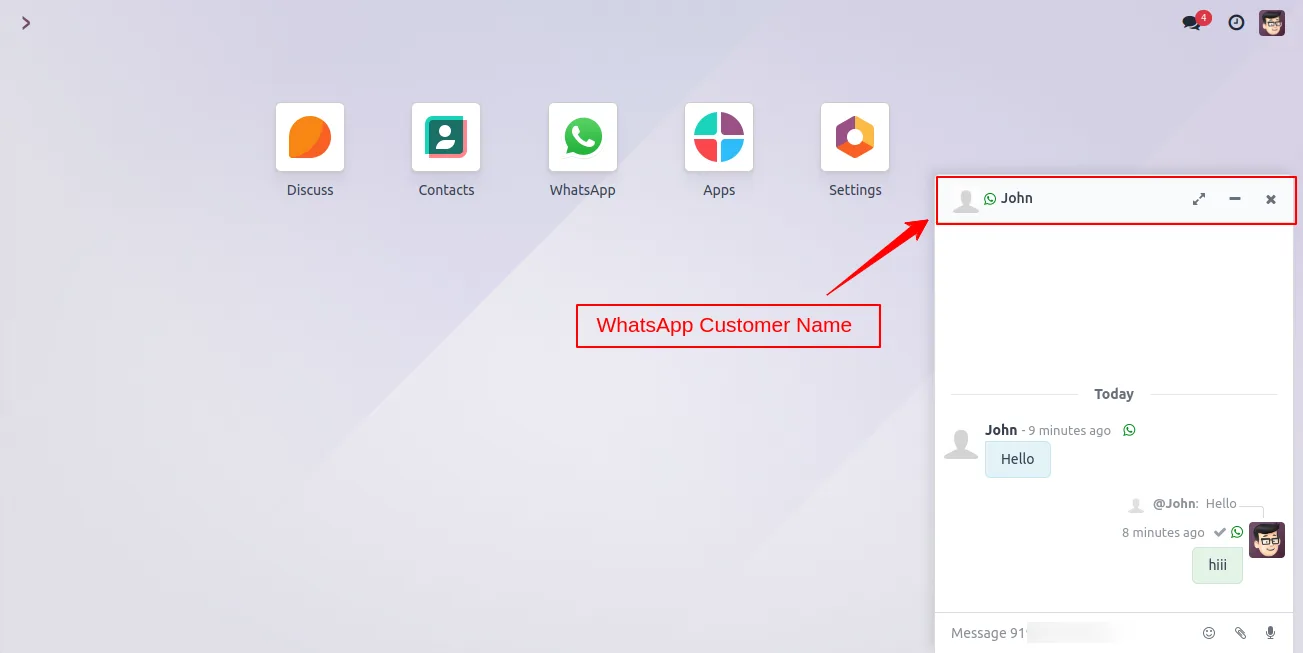Click John's avatar beside the Hello message

coord(961,442)
